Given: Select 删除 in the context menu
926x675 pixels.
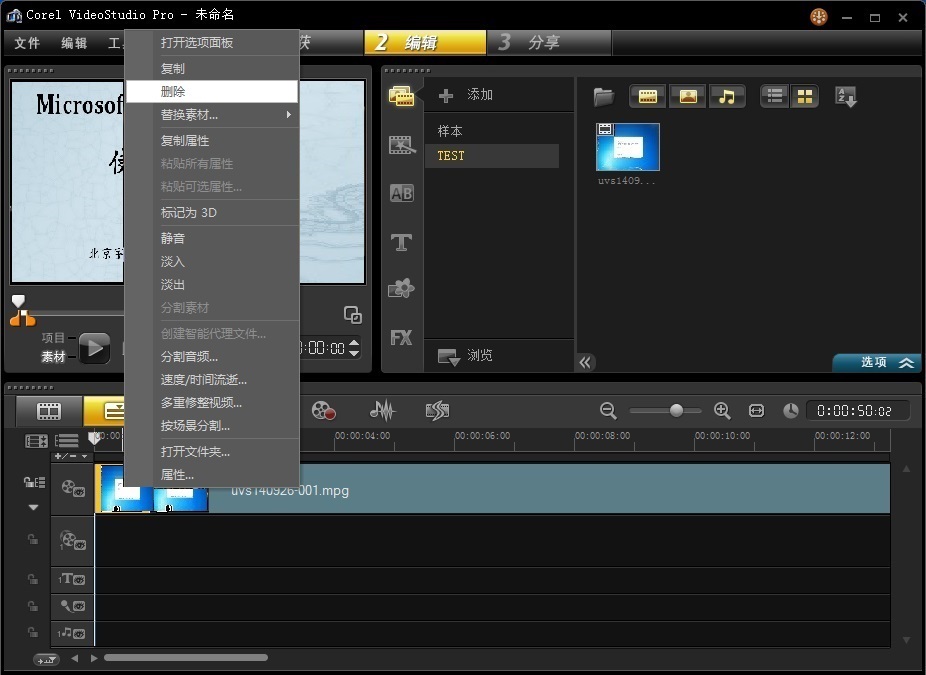Looking at the screenshot, I should pos(212,91).
